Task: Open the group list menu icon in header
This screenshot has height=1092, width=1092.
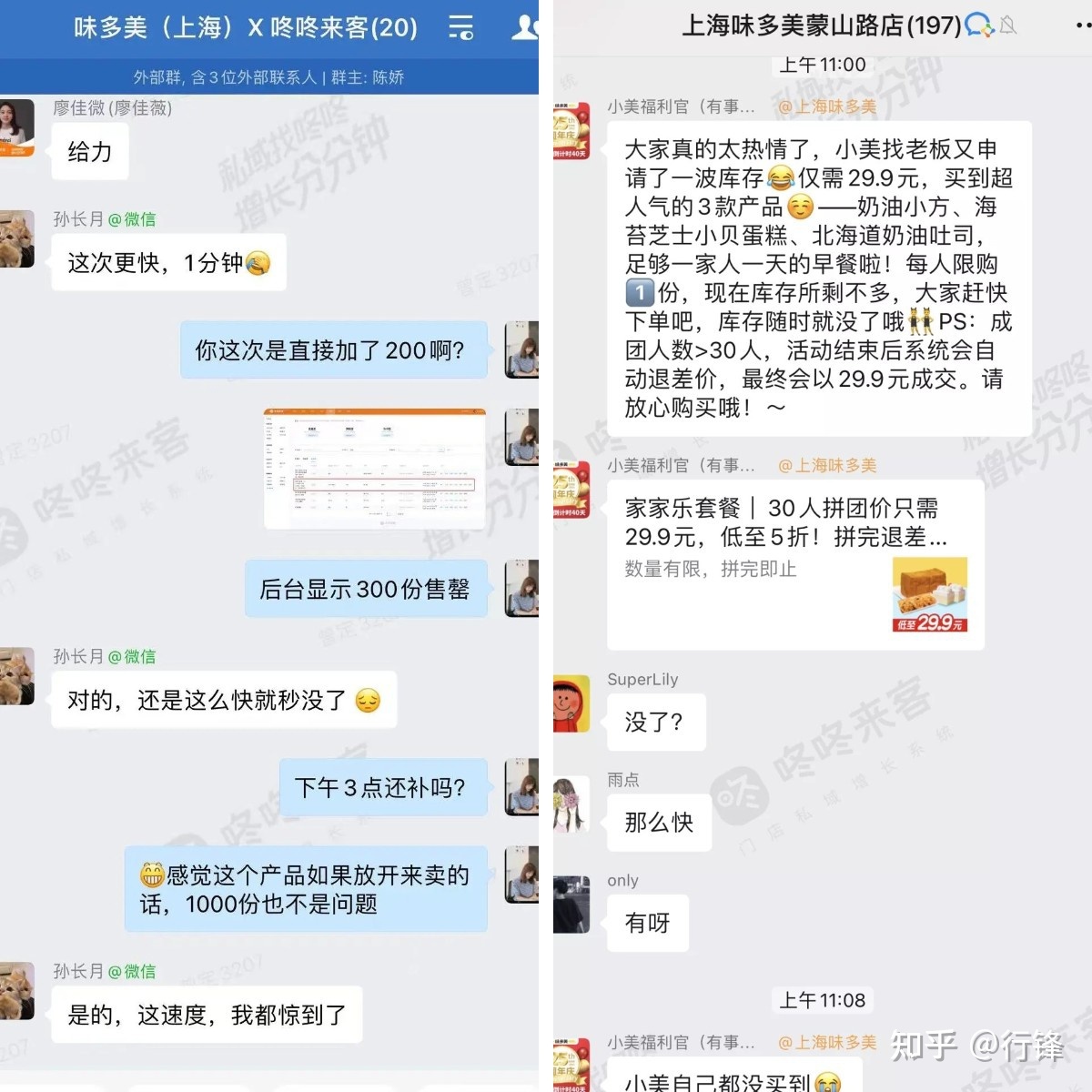Action: [x=460, y=27]
